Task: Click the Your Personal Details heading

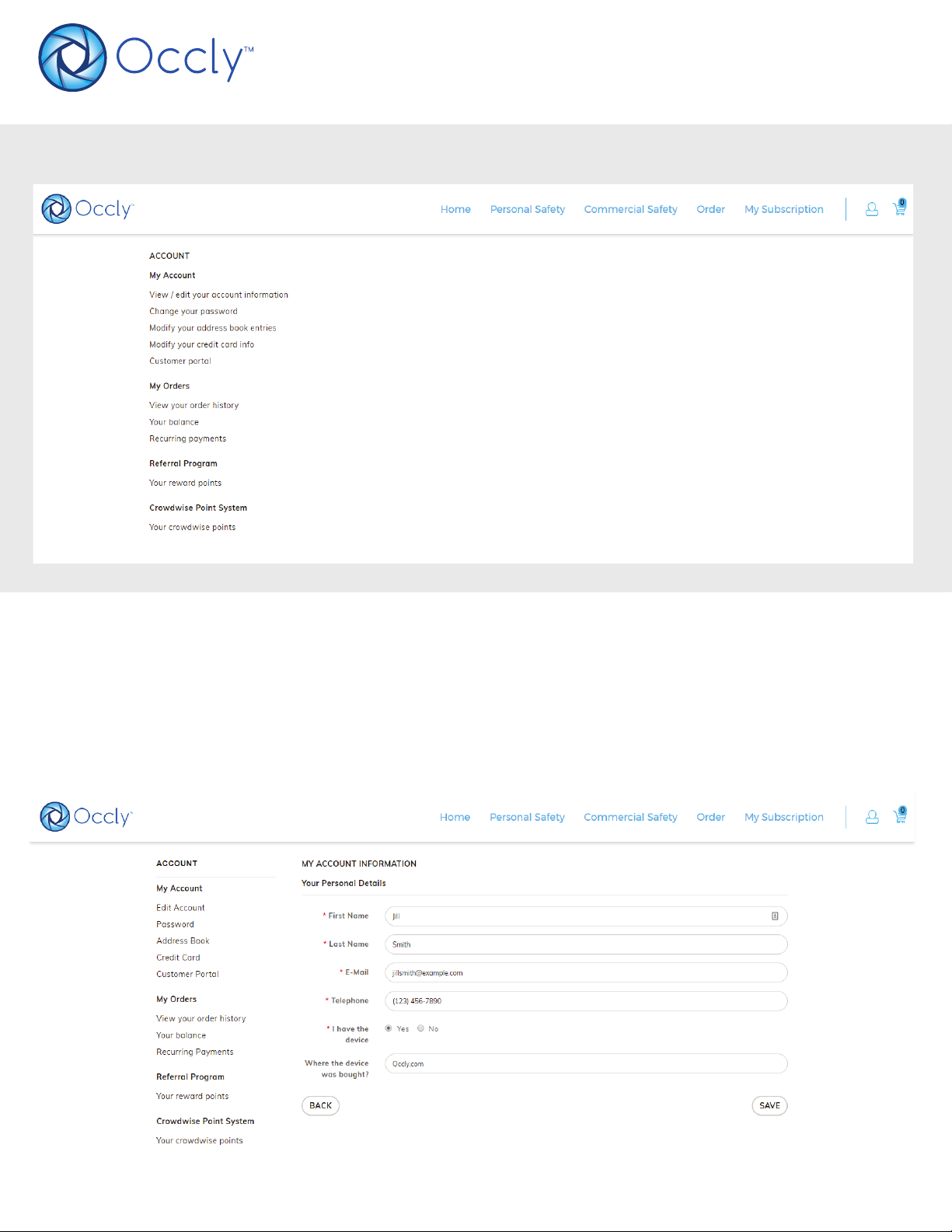Action: (343, 883)
